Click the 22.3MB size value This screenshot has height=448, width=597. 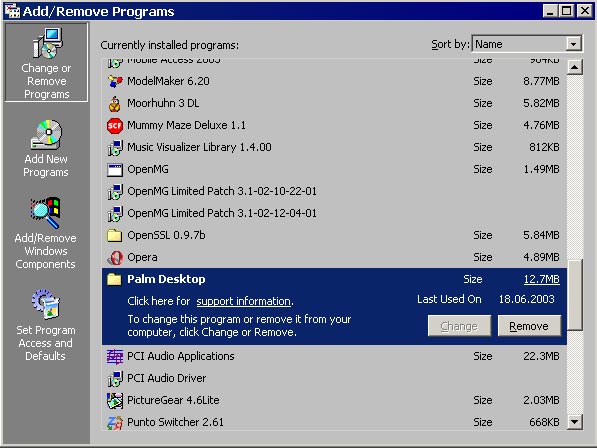tap(541, 357)
